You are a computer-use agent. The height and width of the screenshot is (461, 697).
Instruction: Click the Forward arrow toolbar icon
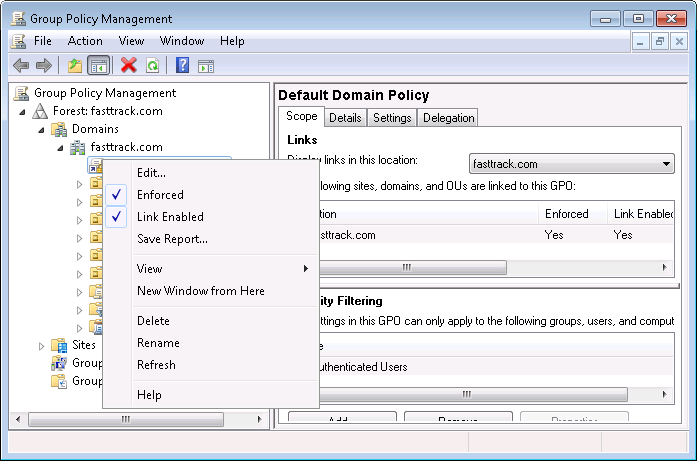tap(44, 66)
